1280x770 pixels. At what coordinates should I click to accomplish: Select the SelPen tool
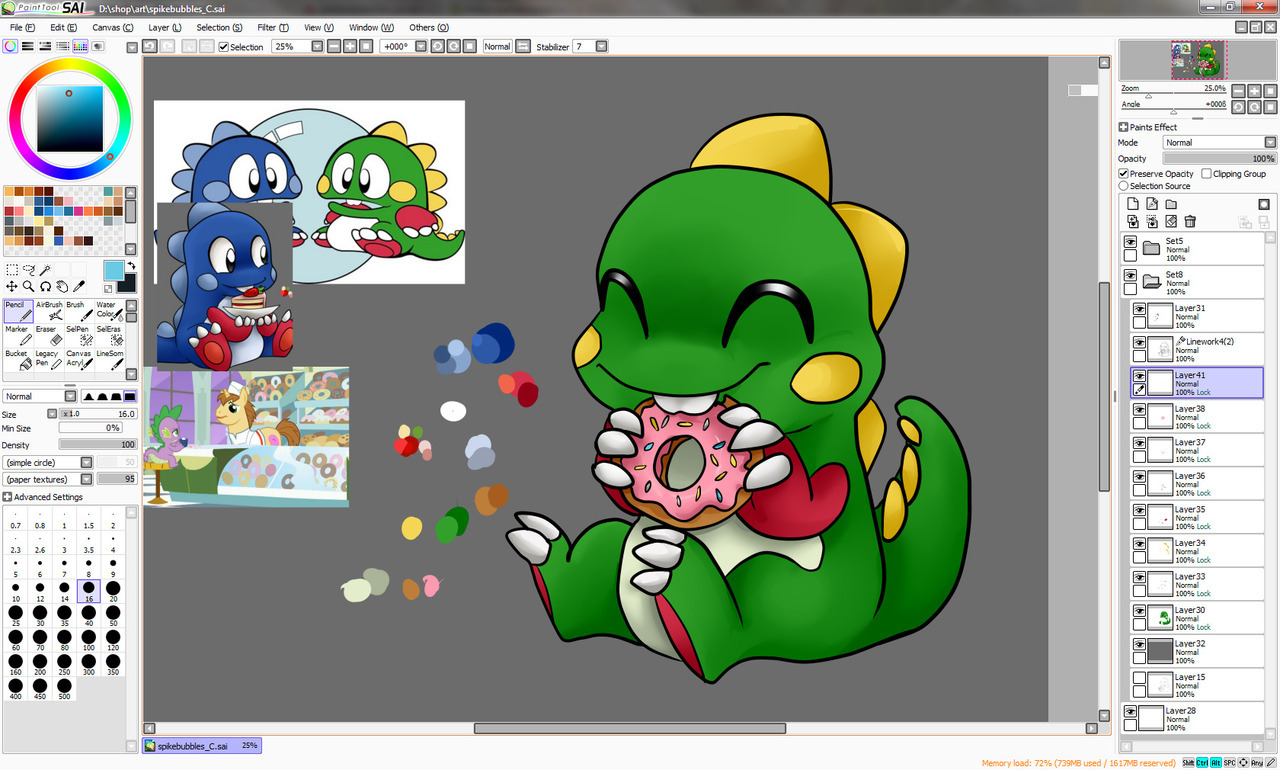pyautogui.click(x=79, y=335)
